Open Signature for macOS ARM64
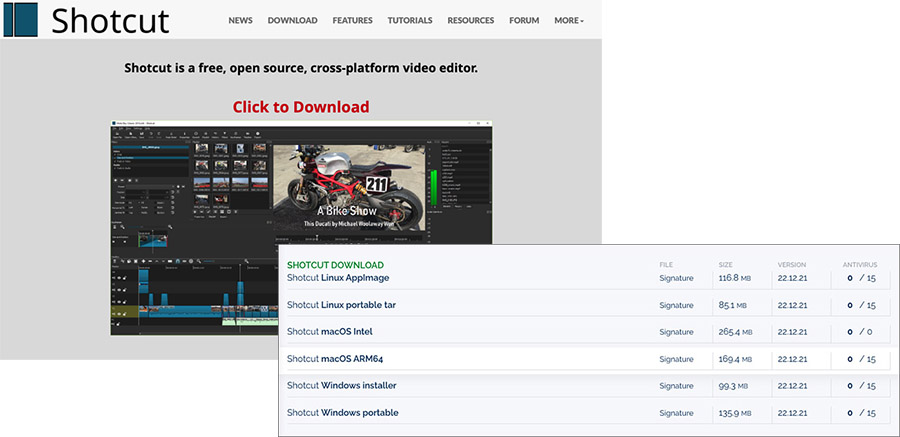 676,359
